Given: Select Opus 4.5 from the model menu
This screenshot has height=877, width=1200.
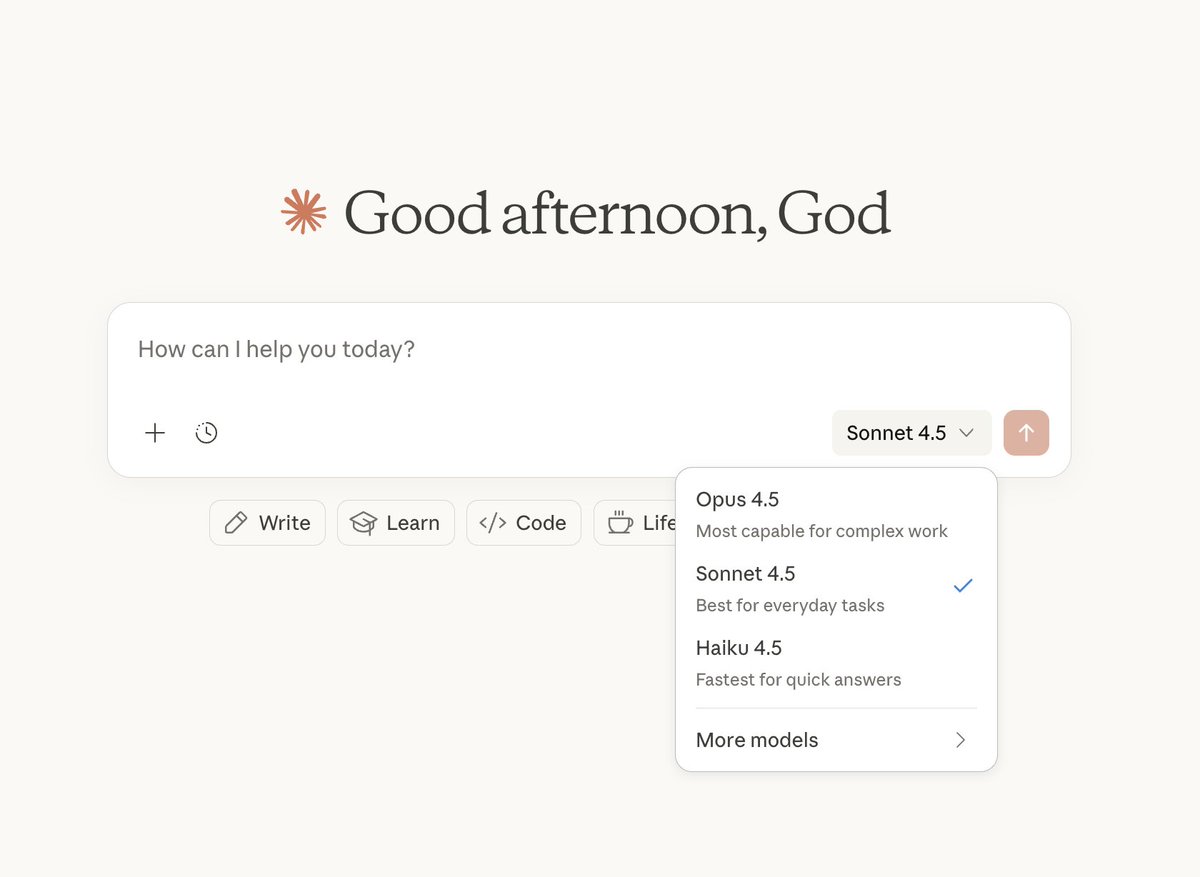Looking at the screenshot, I should 836,514.
